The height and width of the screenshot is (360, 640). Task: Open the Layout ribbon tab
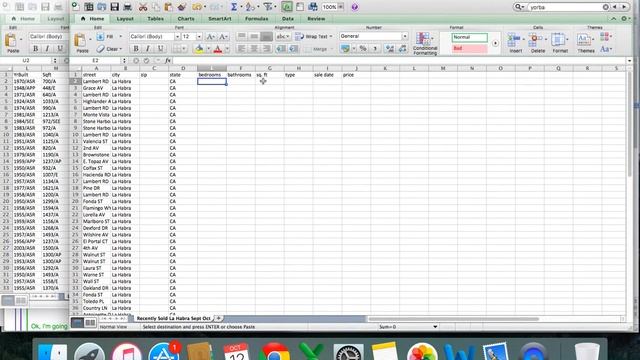(x=125, y=19)
